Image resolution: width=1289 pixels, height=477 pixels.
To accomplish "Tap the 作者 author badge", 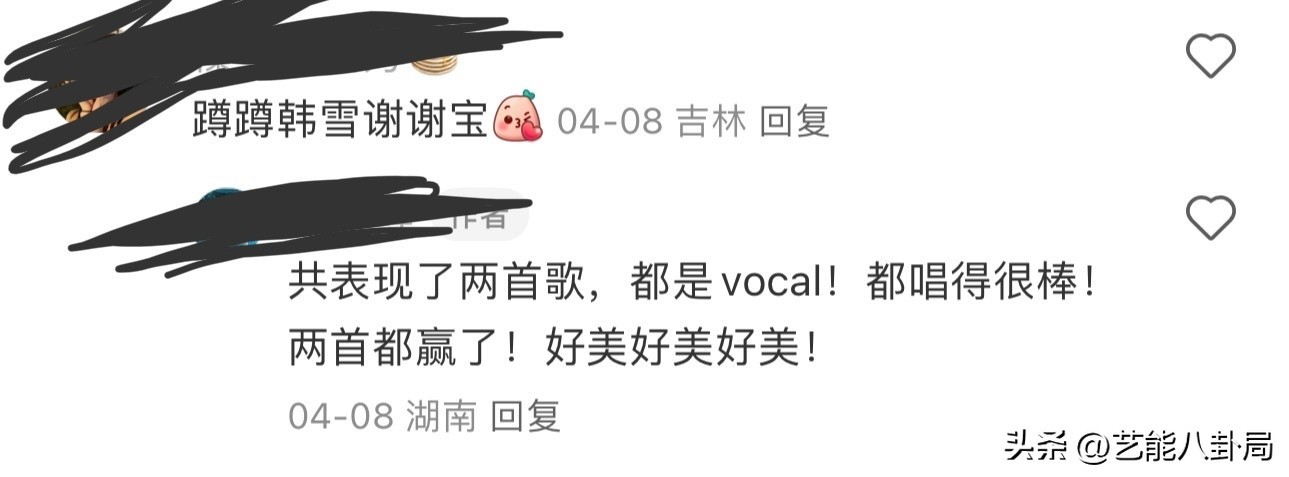I will pos(480,215).
